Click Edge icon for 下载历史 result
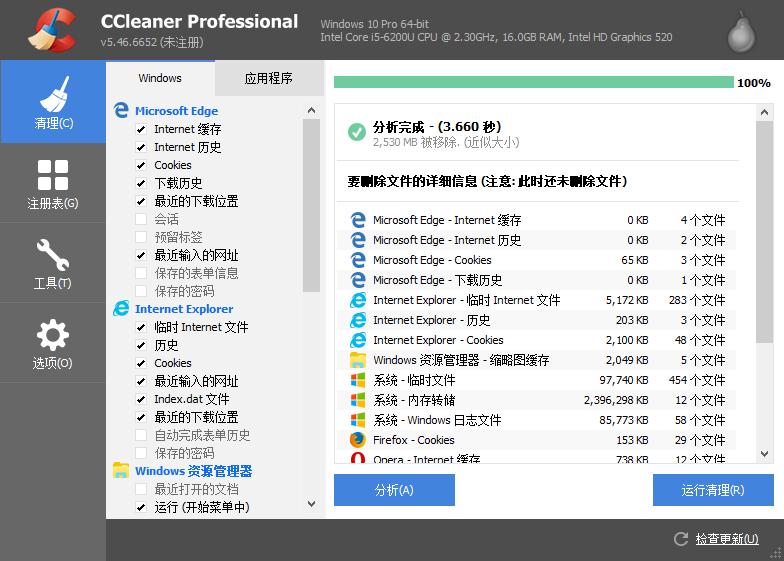Viewport: 784px width, 561px height. click(x=358, y=280)
